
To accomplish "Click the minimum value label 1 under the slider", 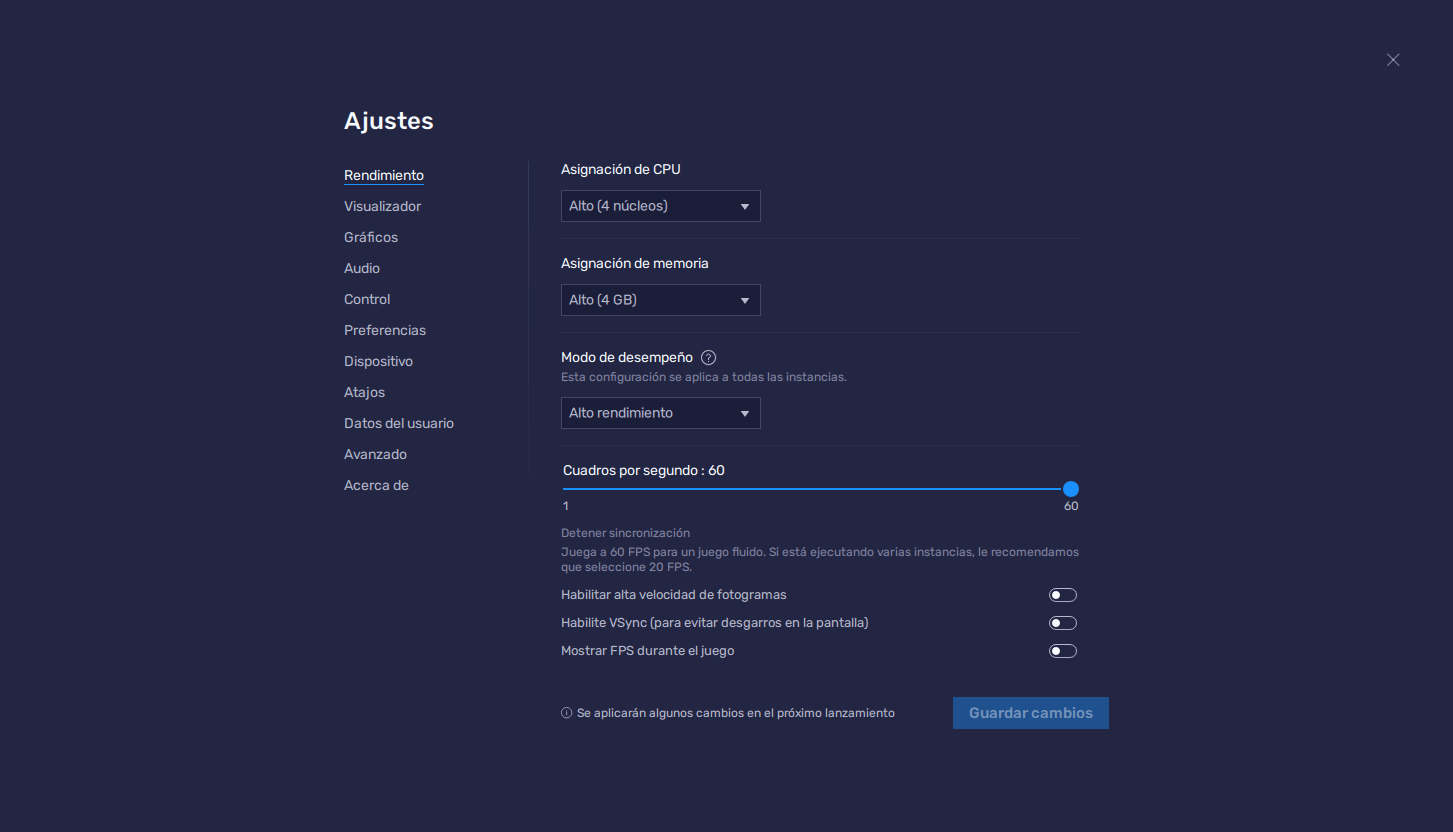I will (x=566, y=506).
